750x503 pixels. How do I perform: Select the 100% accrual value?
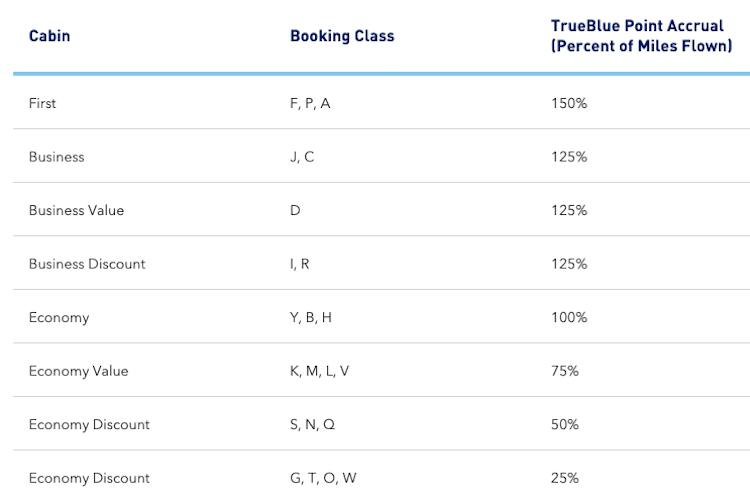(x=569, y=318)
